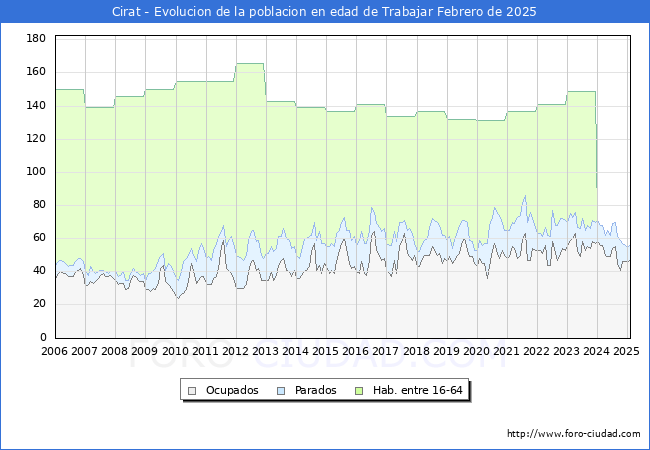Click the 2009 x-axis year label
Viewport: 650px width, 450px height.
coord(145,351)
